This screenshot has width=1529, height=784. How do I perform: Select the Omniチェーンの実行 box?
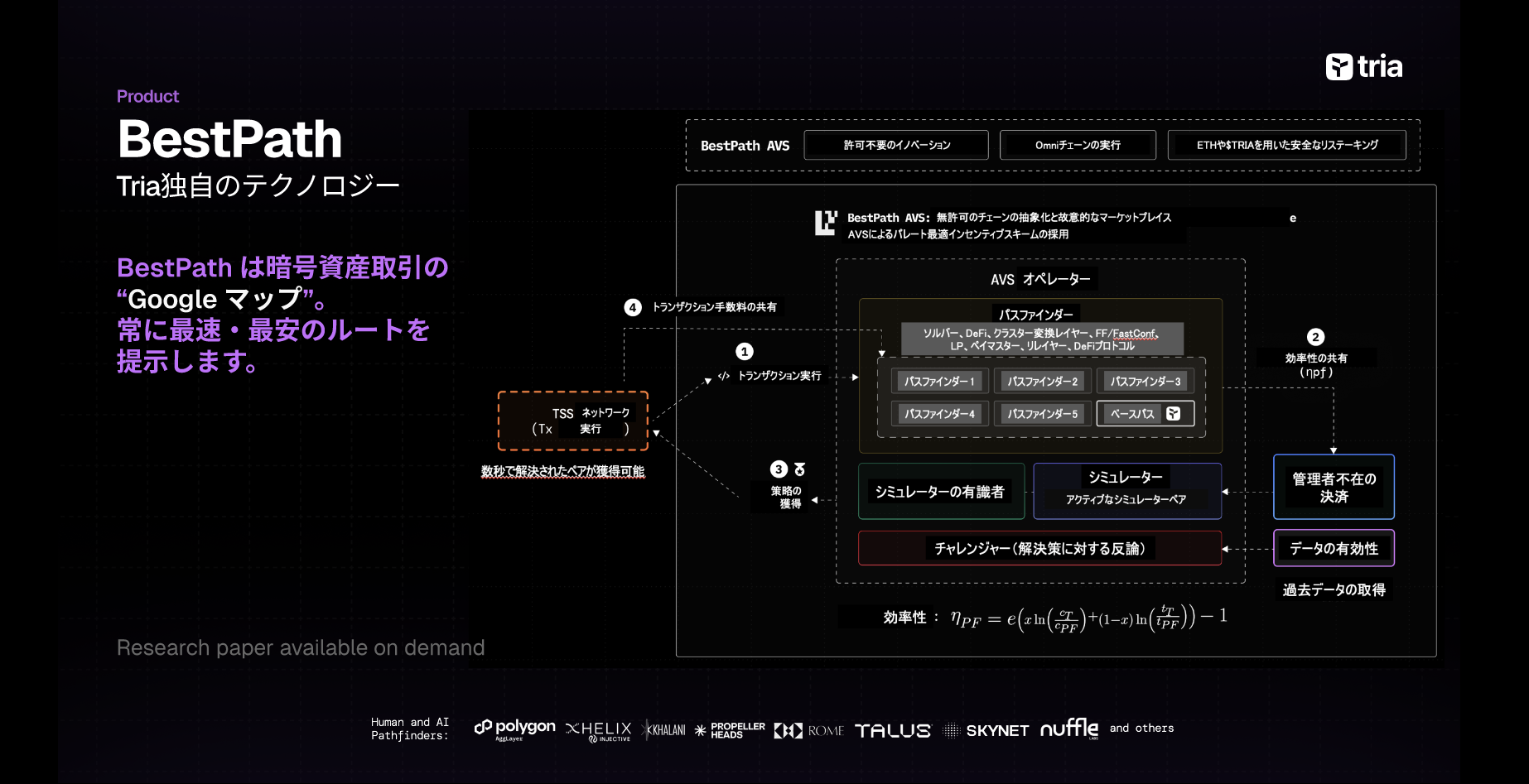point(1078,145)
